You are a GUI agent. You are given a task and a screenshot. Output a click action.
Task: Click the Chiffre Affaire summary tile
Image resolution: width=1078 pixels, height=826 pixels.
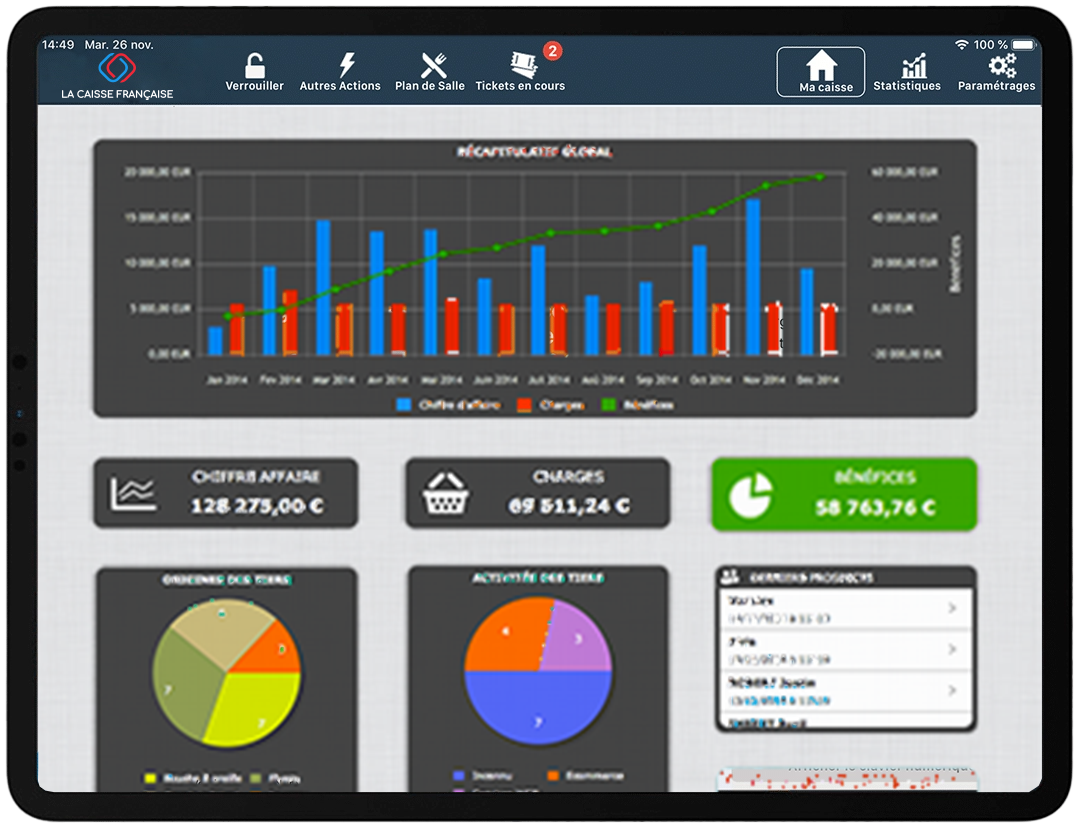point(225,493)
